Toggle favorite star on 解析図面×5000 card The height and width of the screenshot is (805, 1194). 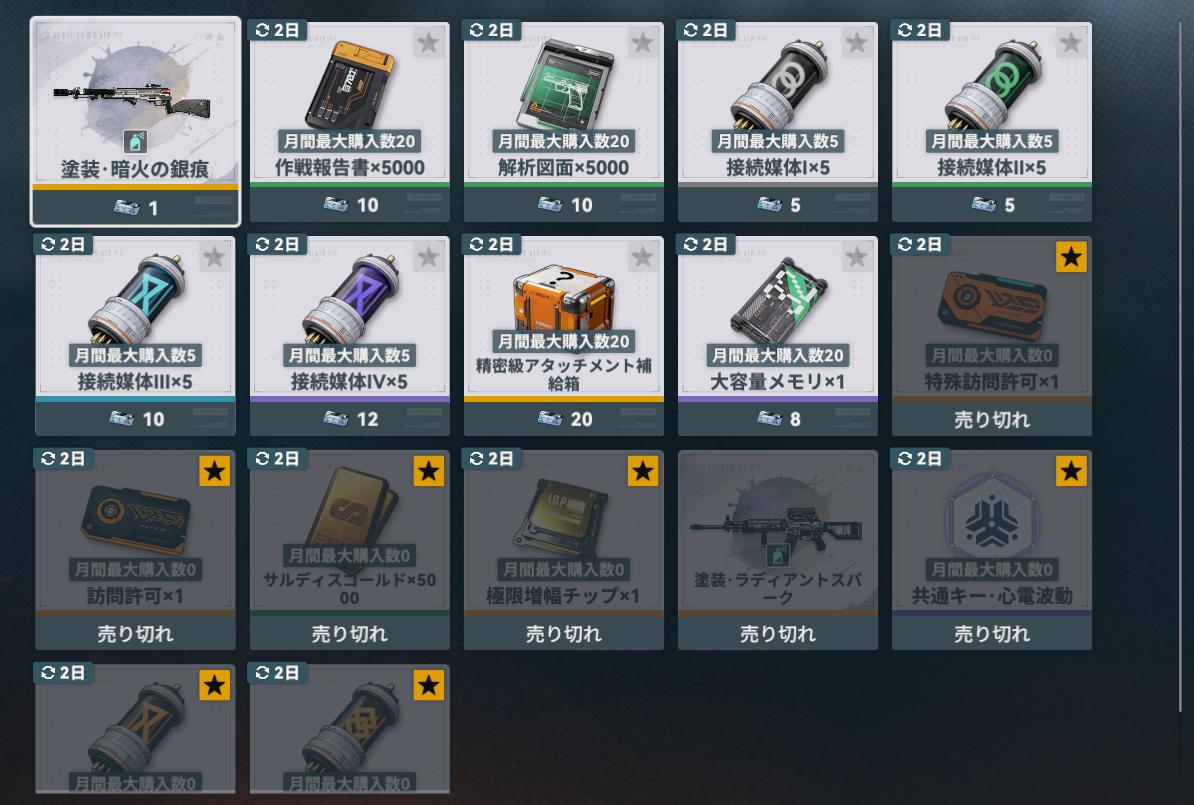pyautogui.click(x=643, y=43)
